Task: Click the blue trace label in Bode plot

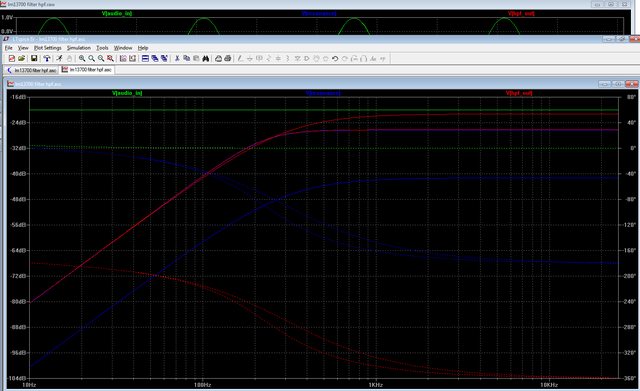Action: [x=322, y=93]
